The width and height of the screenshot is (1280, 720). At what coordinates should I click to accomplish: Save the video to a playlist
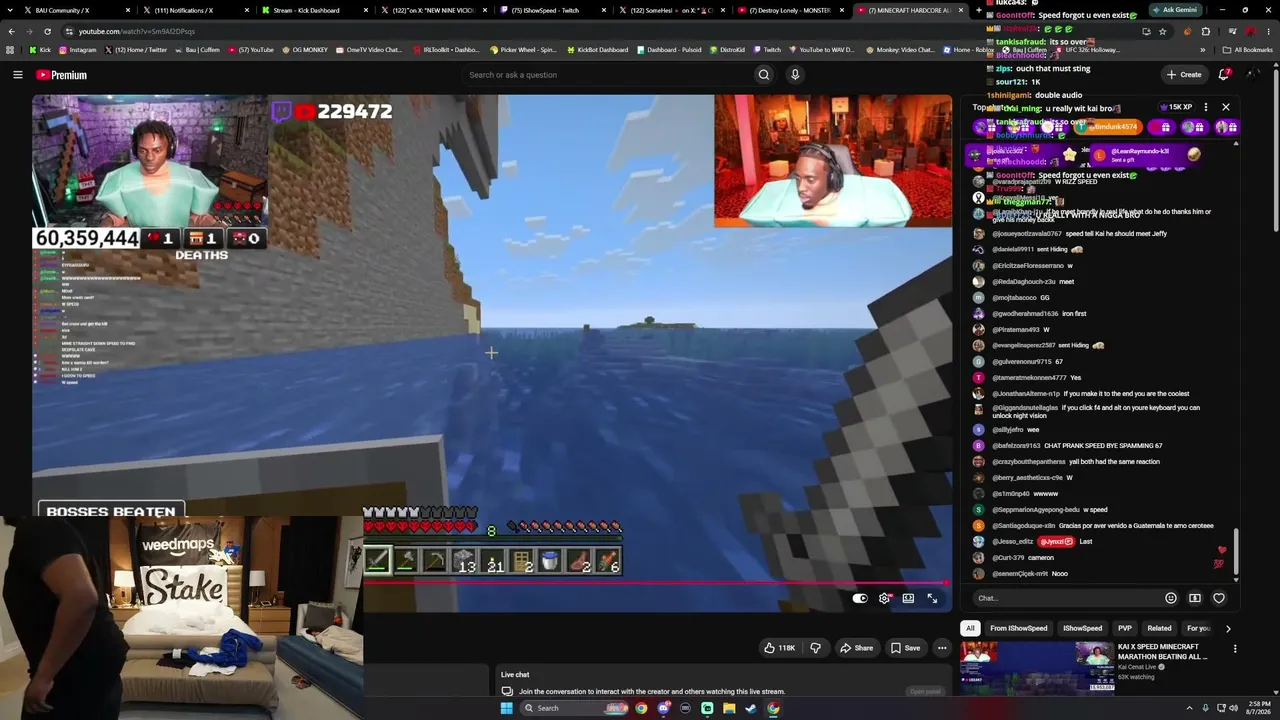tap(905, 648)
